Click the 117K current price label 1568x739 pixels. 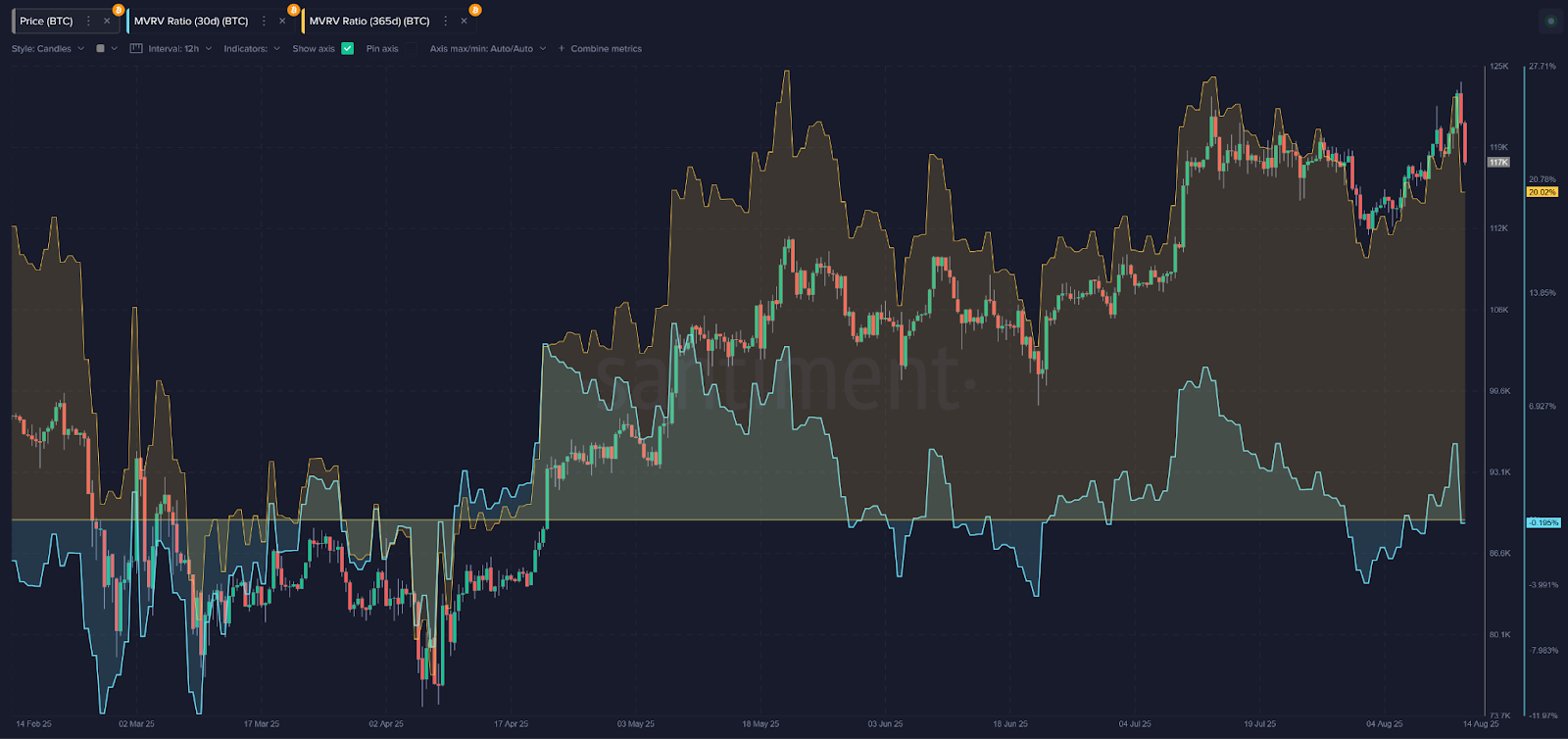tap(1498, 162)
